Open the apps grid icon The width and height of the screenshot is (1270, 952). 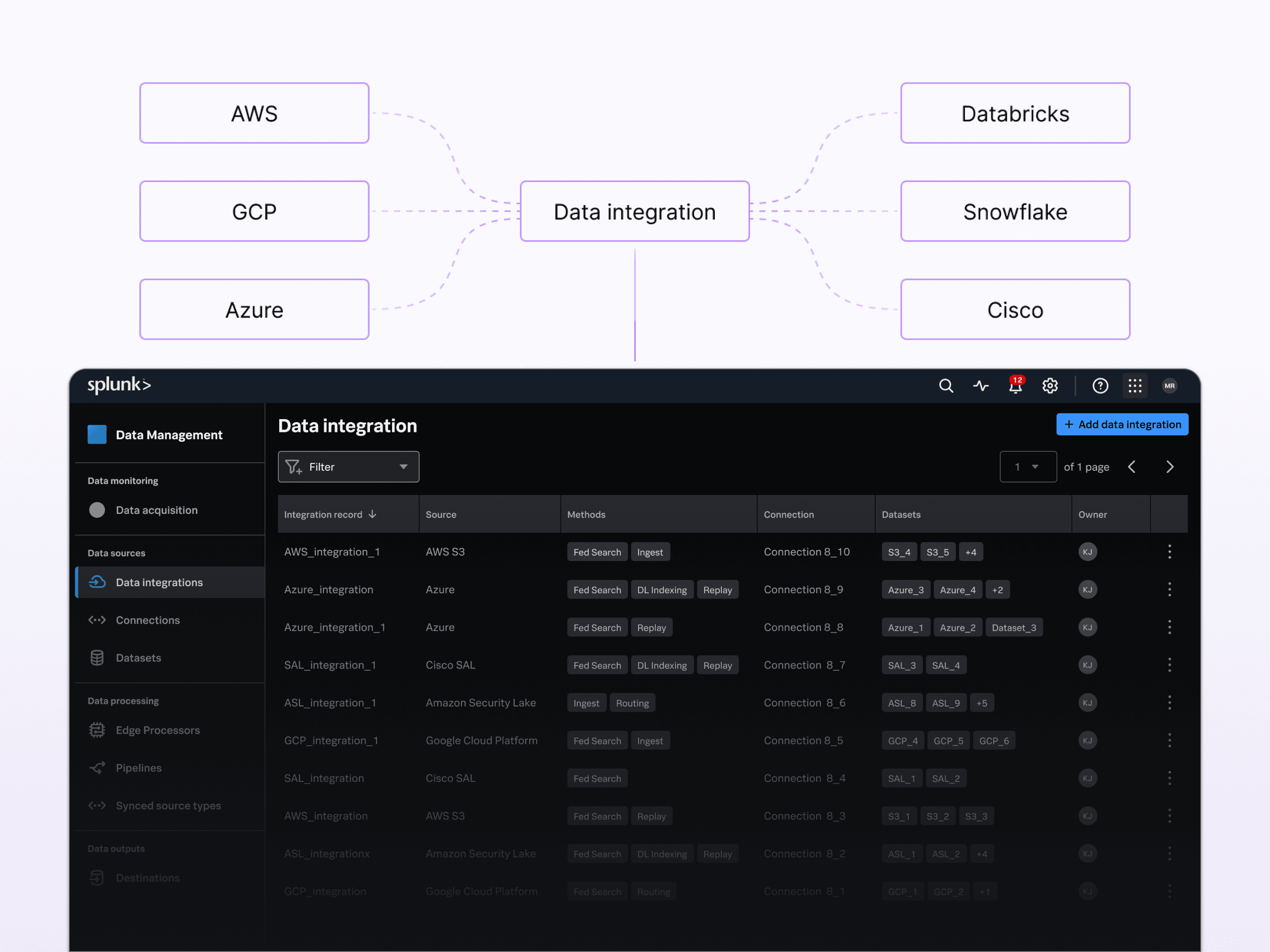tap(1135, 386)
